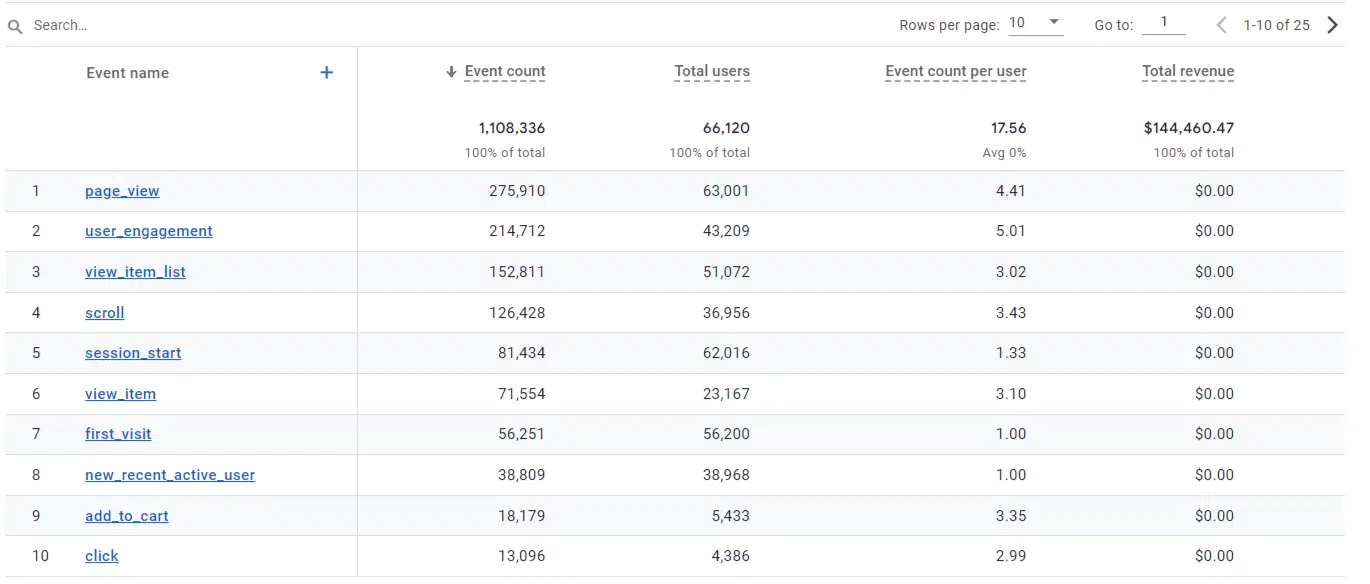Open the add_to_cart event link
The height and width of the screenshot is (584, 1370).
[127, 516]
